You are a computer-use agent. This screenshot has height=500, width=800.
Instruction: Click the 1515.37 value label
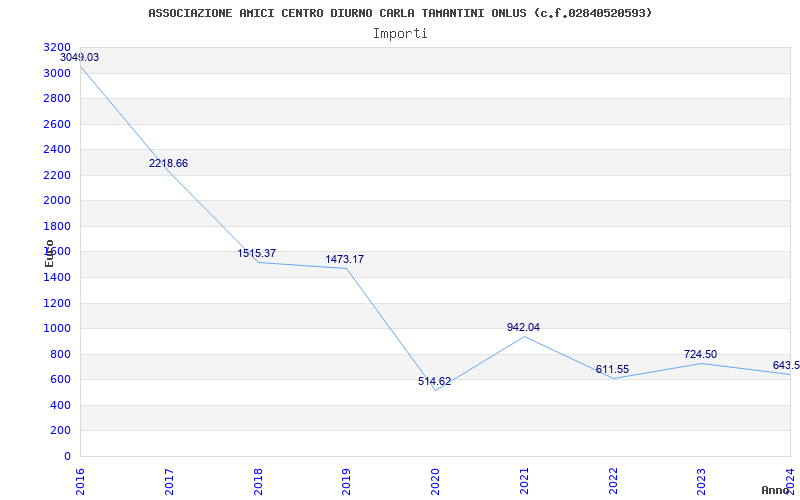click(x=256, y=253)
